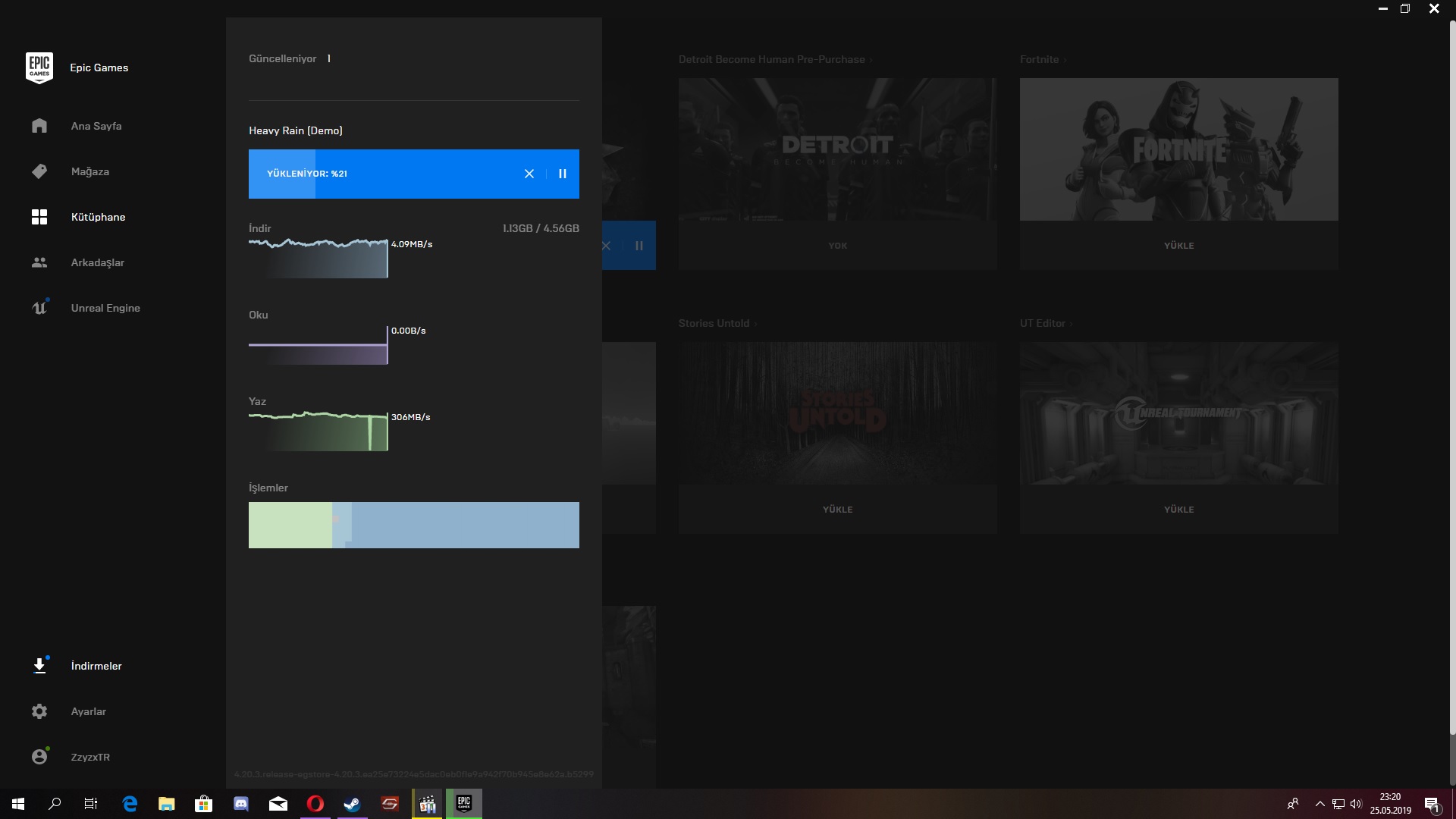Viewport: 1456px width, 819px height.
Task: Select the Stories Untold cover thumbnail
Action: pyautogui.click(x=838, y=413)
